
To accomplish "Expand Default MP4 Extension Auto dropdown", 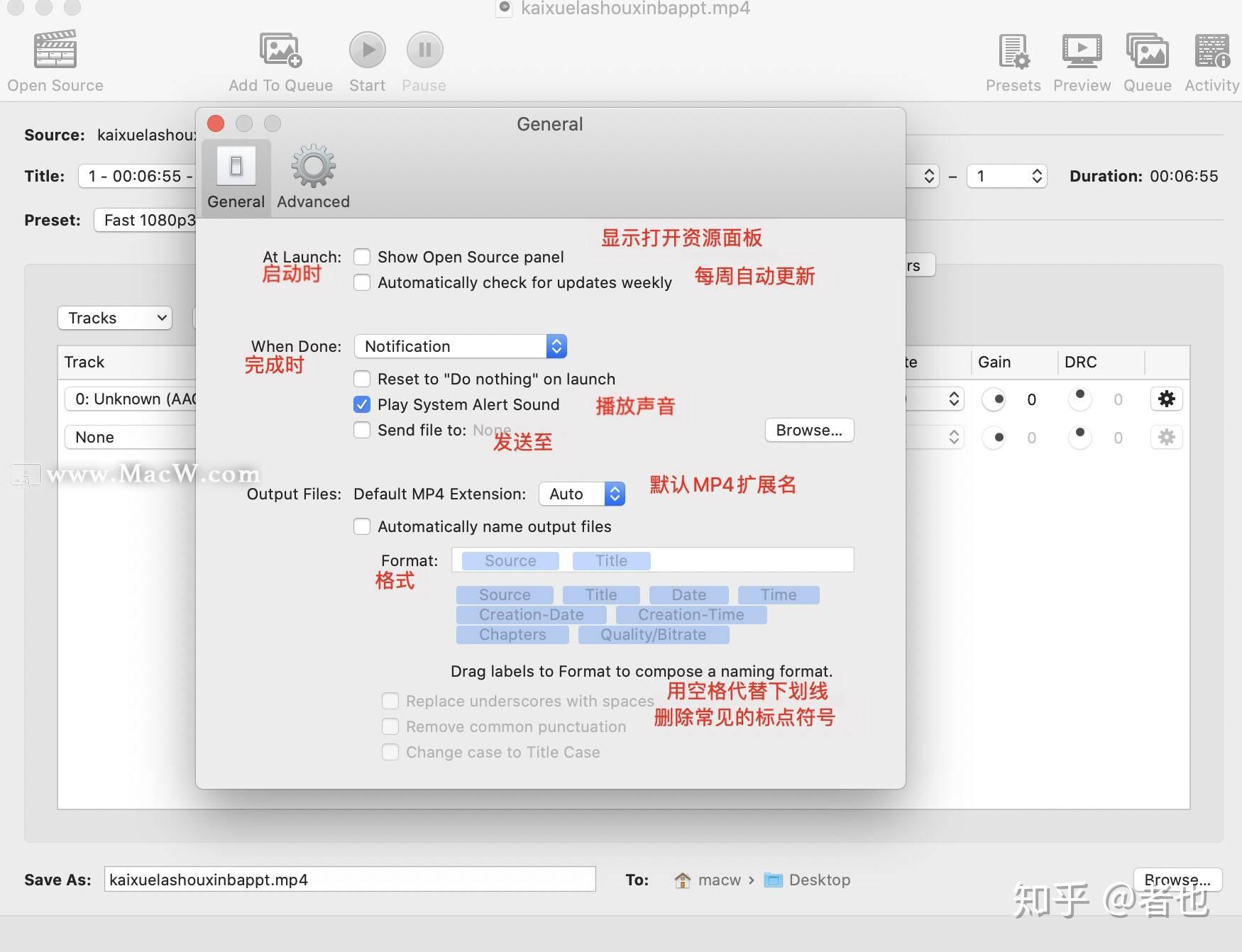I will coord(581,494).
